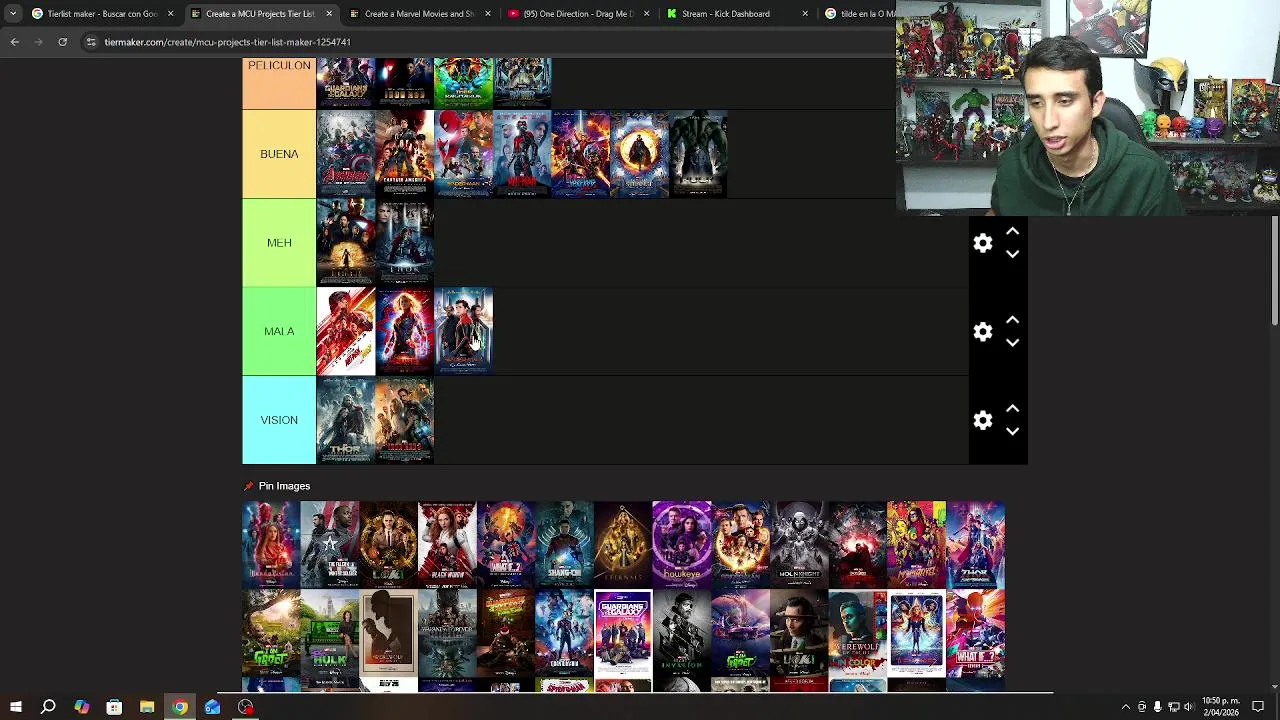
Task: Select the VISION tier label
Action: (279, 420)
